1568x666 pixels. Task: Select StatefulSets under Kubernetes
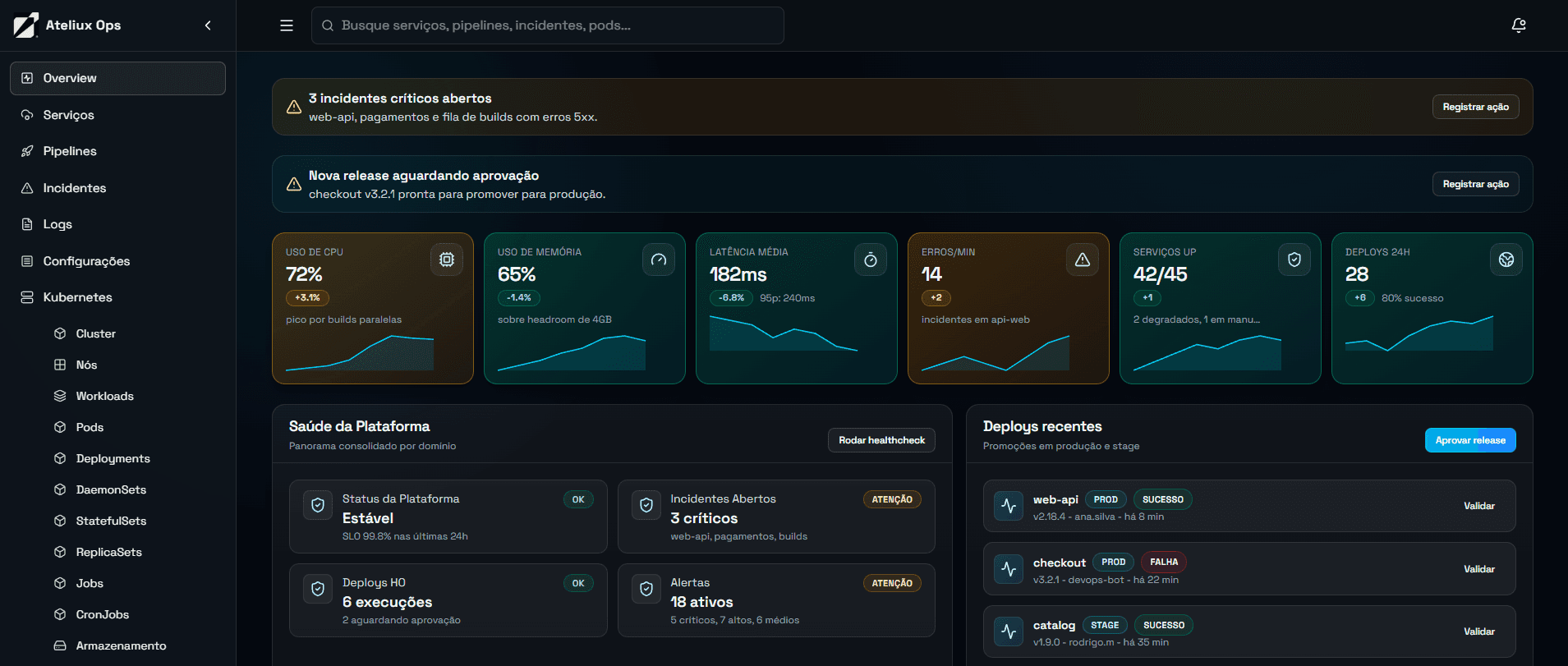point(134,521)
